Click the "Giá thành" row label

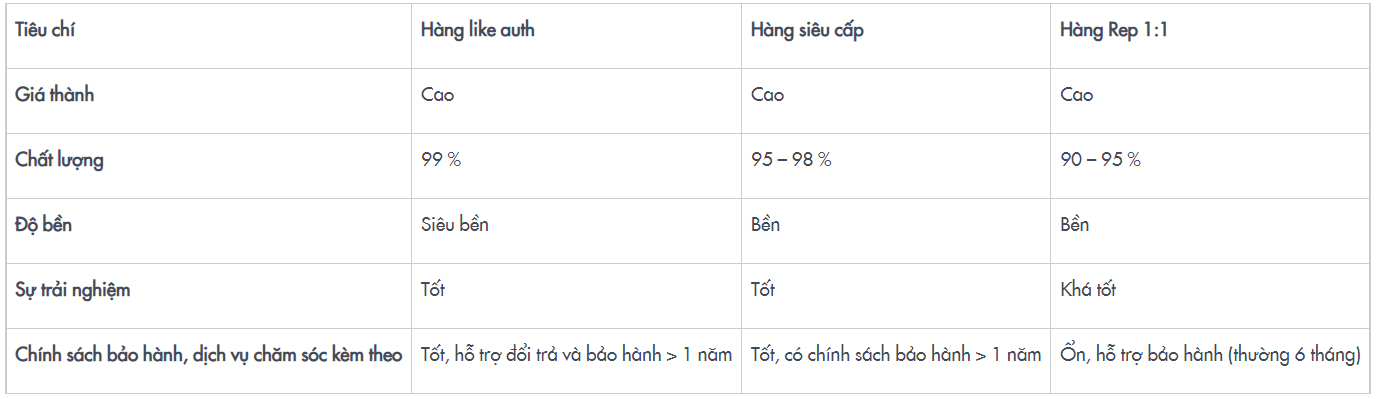[x=55, y=95]
